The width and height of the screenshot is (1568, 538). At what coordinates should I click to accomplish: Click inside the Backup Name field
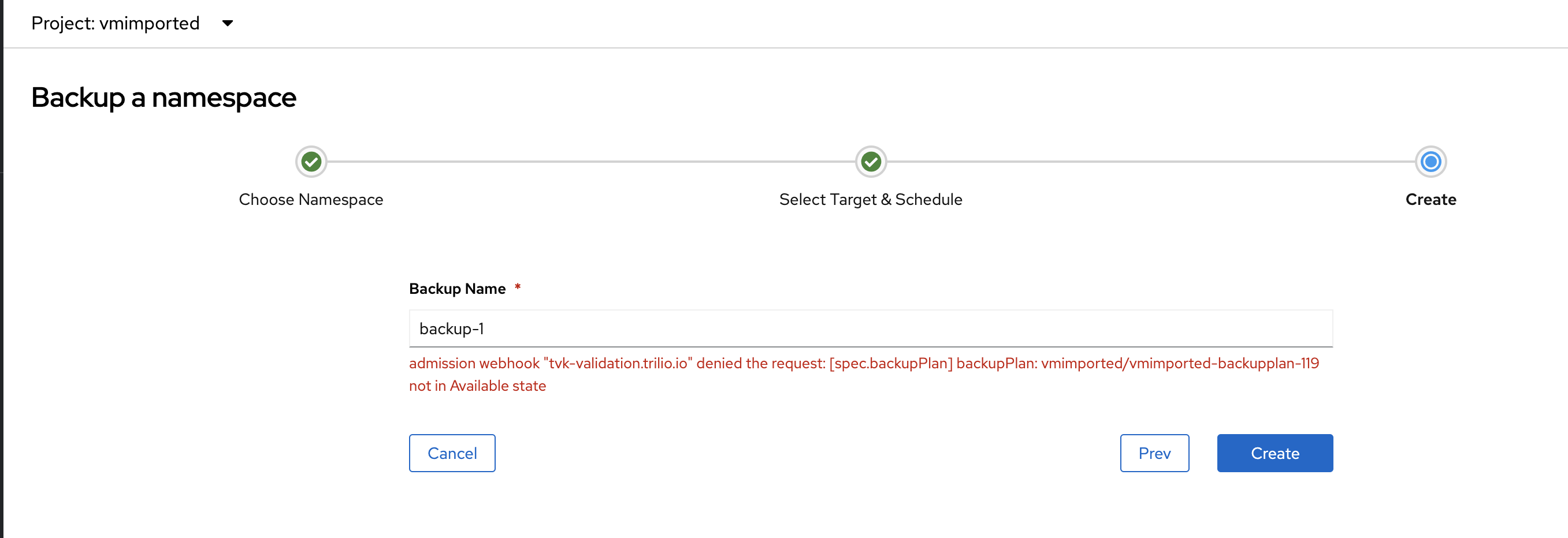tap(871, 328)
